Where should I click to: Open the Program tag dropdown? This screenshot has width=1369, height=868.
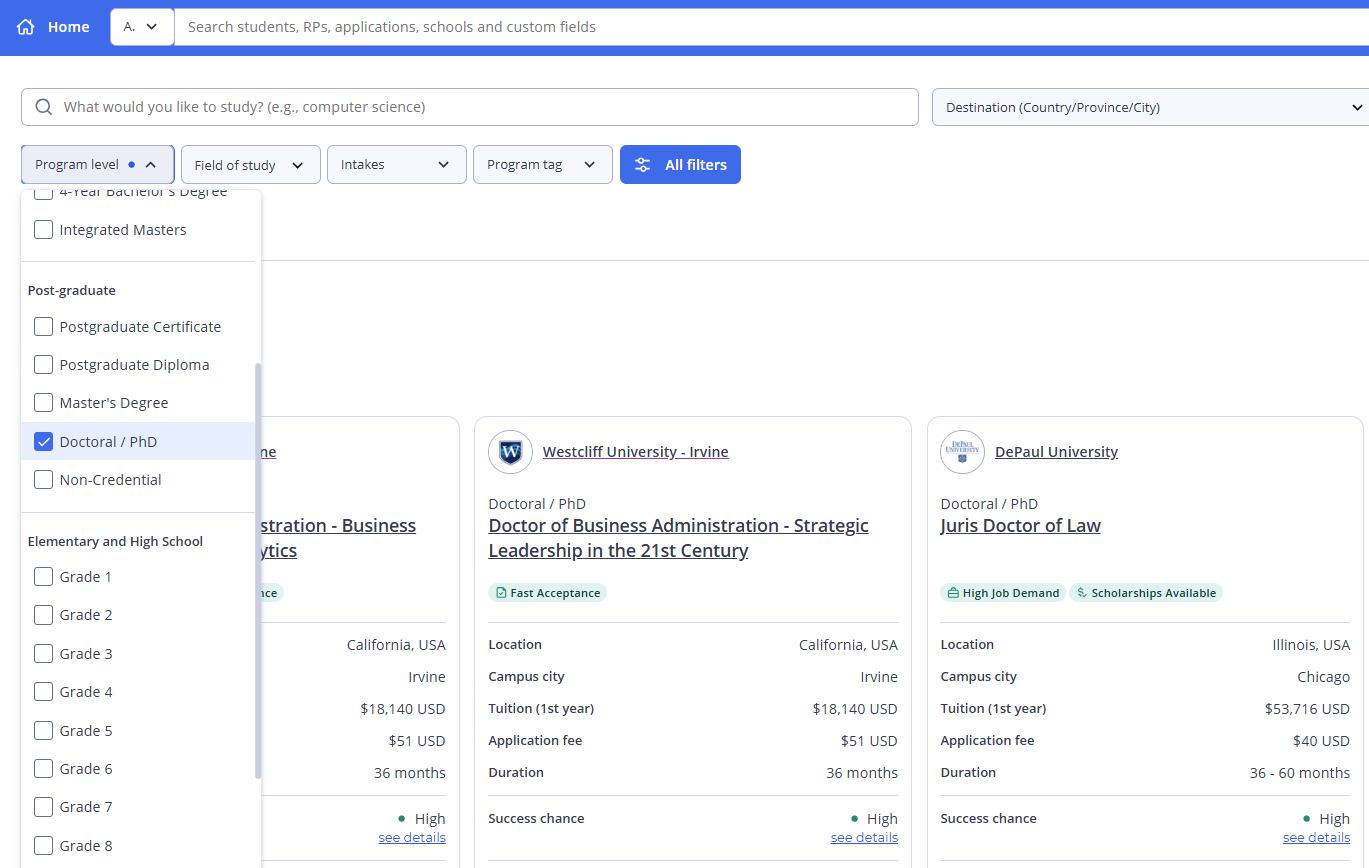coord(542,165)
